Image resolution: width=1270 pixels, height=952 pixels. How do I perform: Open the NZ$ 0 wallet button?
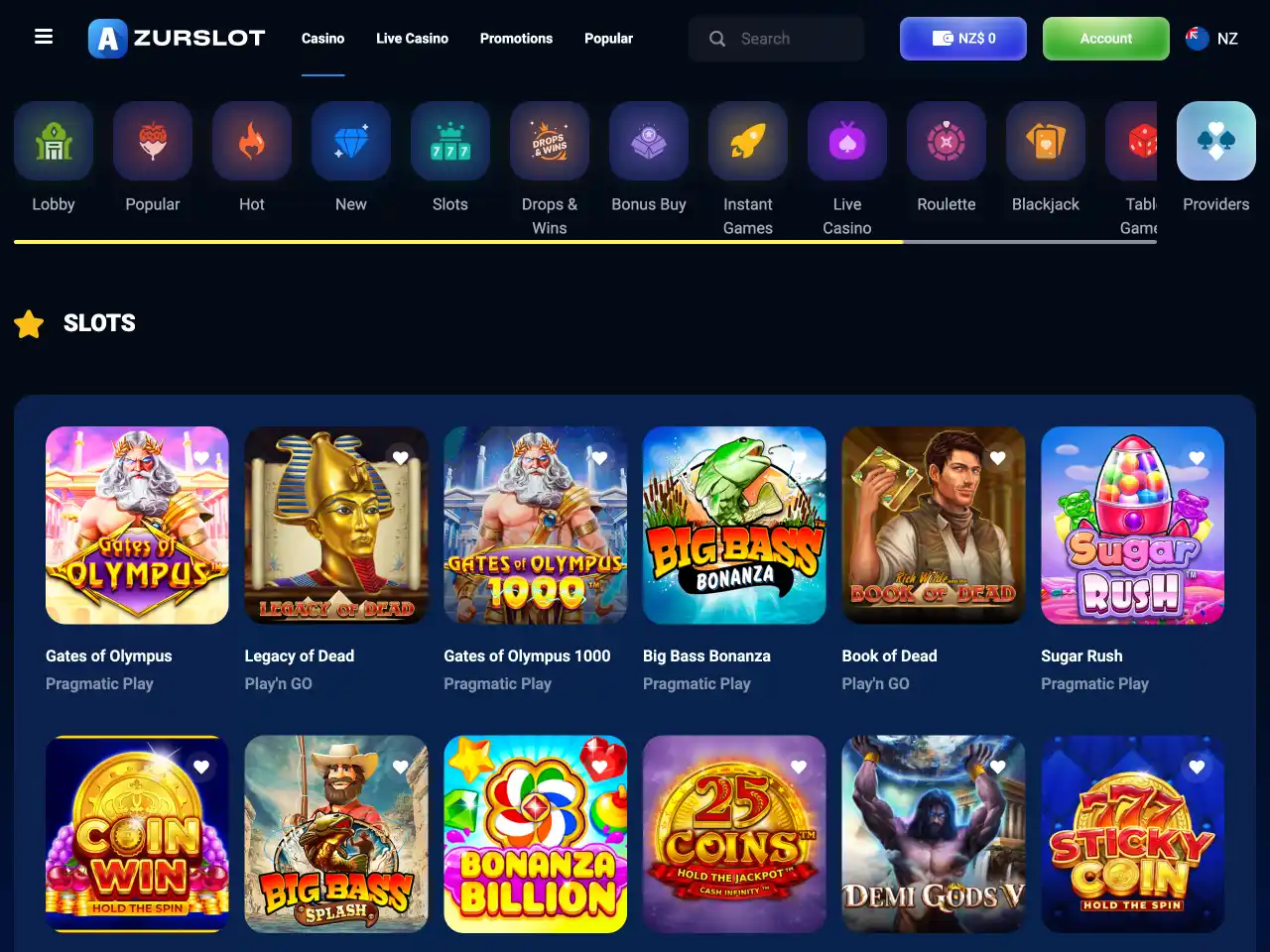(x=963, y=39)
